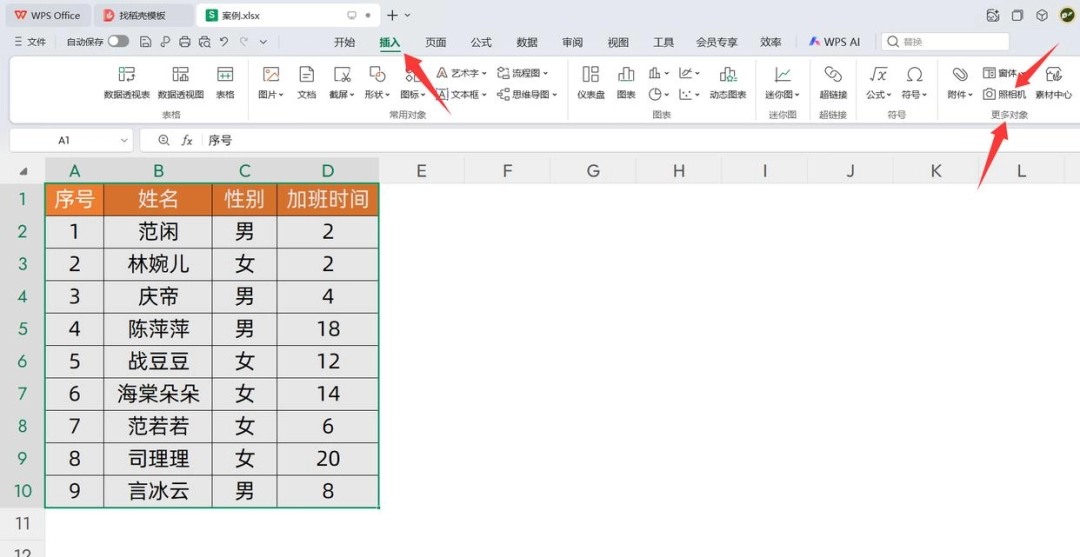Click the print preview icon
Screen dimensions: 1080x557
tap(205, 42)
